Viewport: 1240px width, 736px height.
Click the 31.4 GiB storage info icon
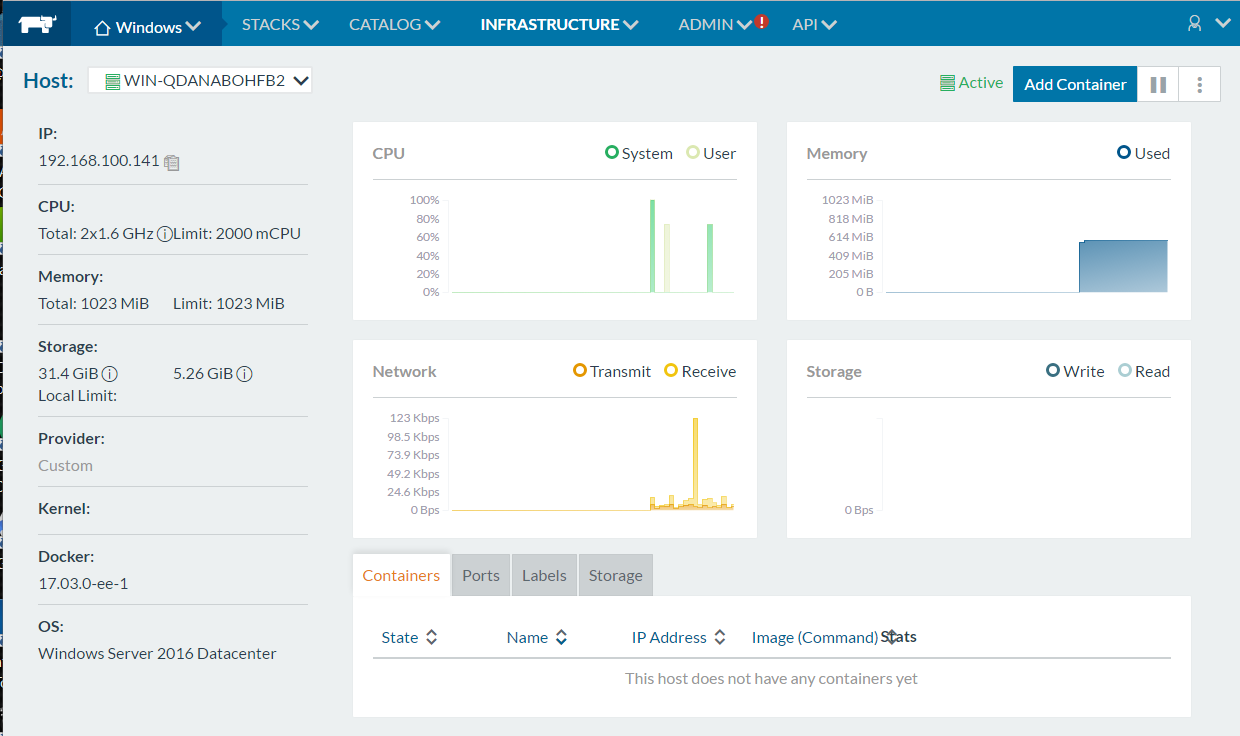(110, 374)
